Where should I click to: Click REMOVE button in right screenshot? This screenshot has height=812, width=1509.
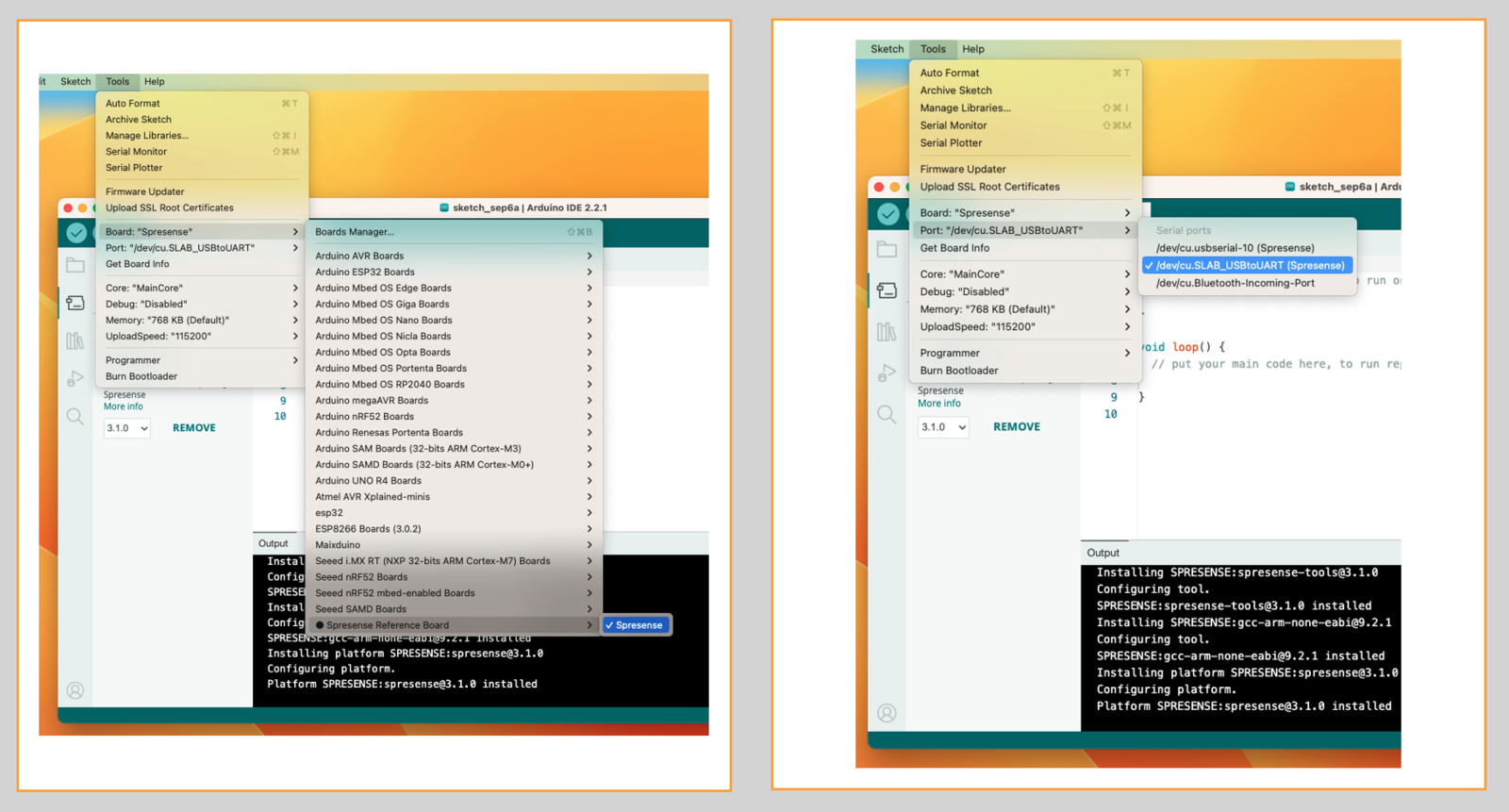[1017, 427]
